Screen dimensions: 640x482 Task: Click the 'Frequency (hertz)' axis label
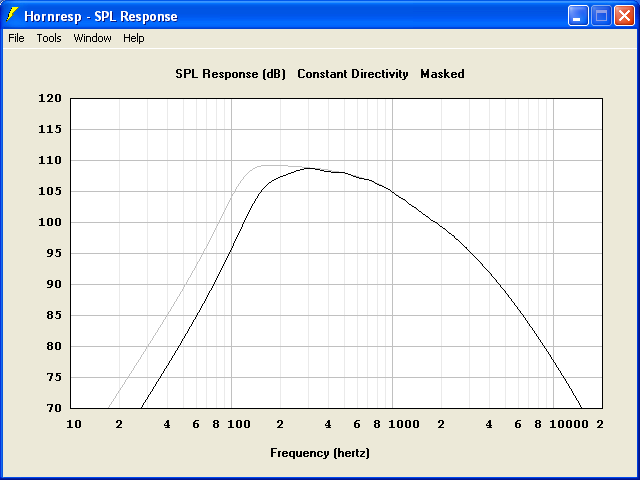(320, 453)
